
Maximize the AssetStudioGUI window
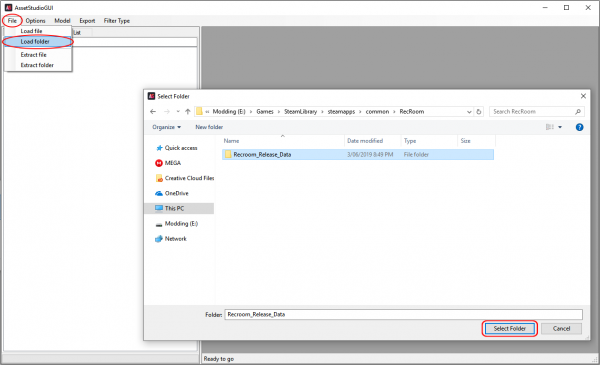567,8
